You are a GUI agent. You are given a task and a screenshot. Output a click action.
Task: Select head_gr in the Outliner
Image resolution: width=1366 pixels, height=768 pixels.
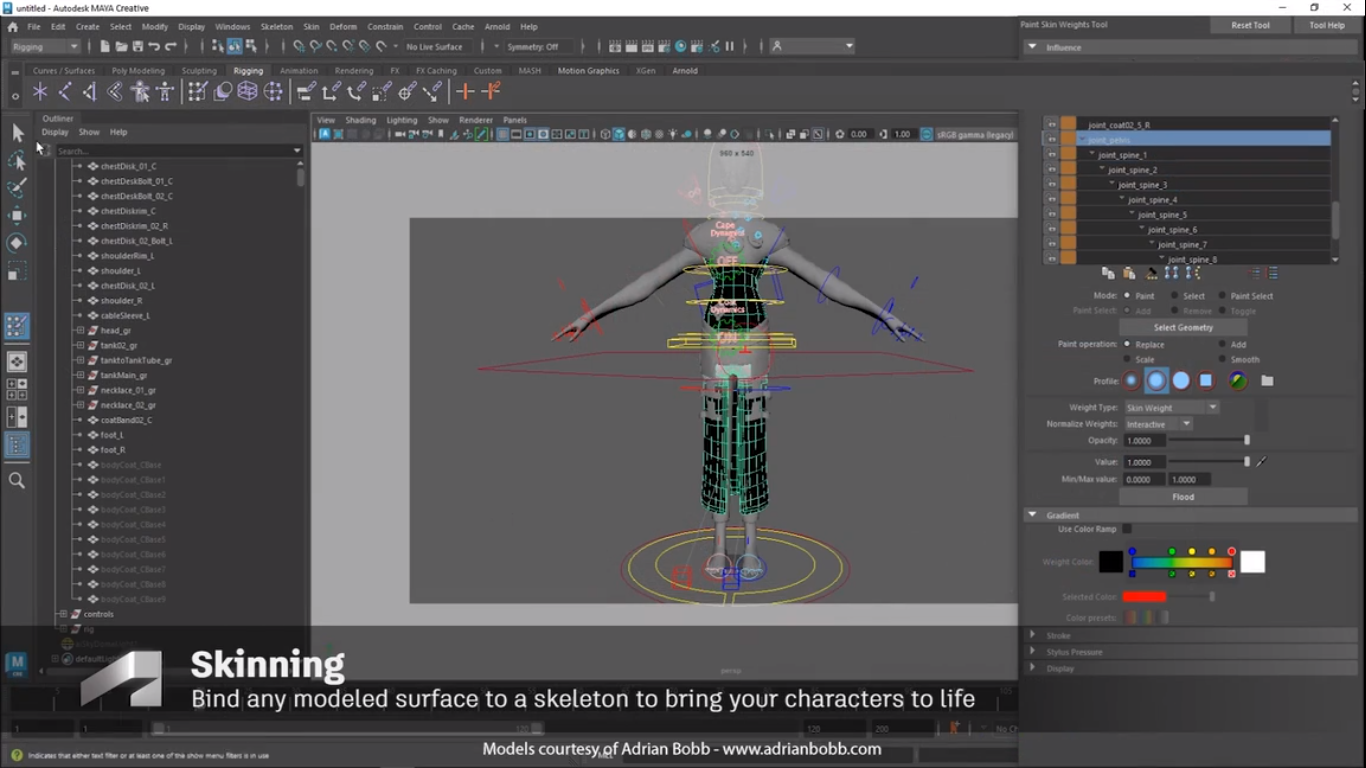pos(115,331)
